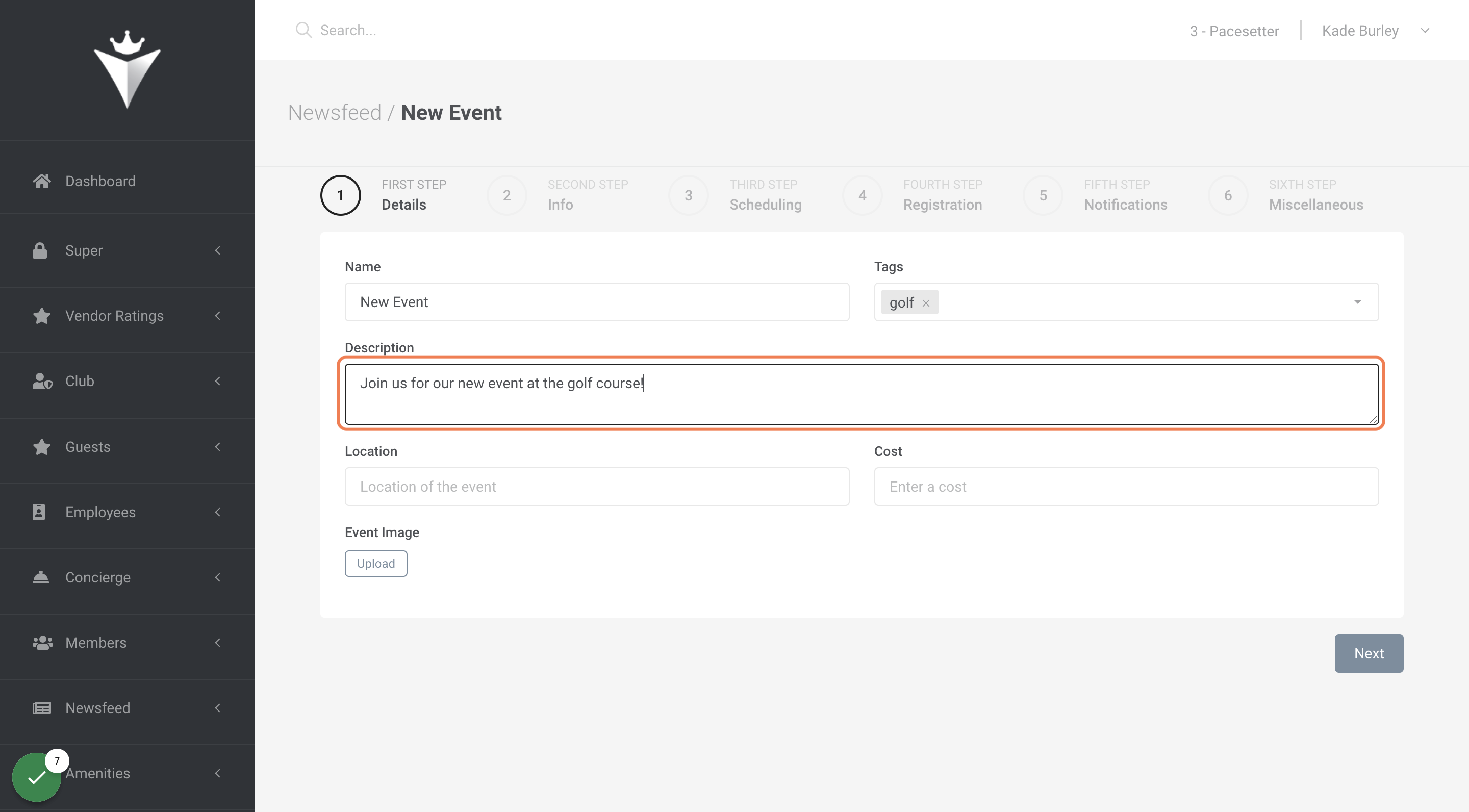The image size is (1469, 812).
Task: Click the crown logo in the sidebar
Action: [x=127, y=69]
